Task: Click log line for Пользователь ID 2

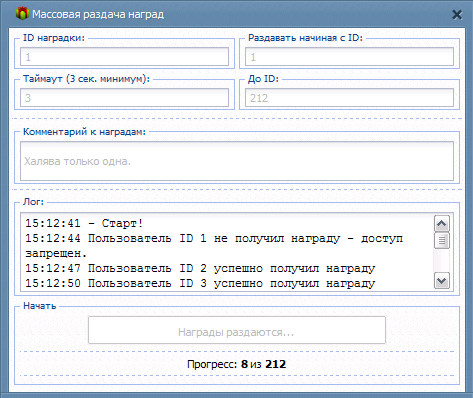Action: click(x=200, y=268)
